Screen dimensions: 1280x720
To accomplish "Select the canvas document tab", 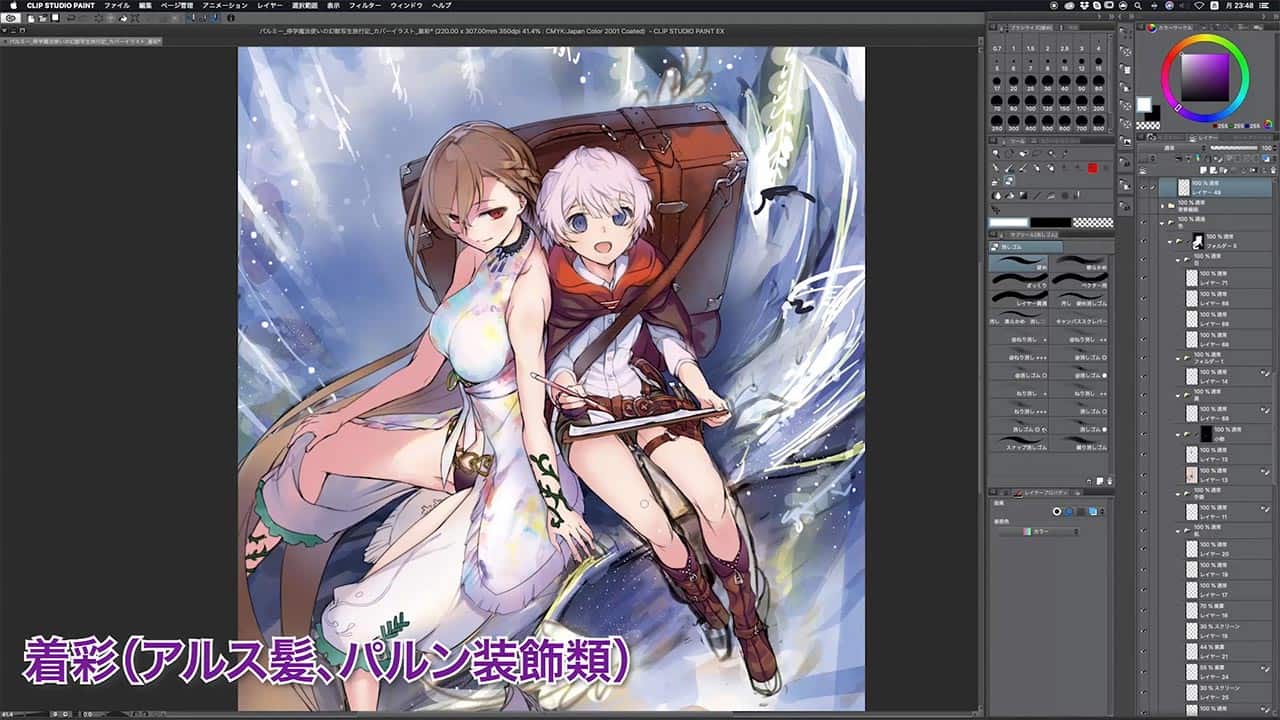I will pyautogui.click(x=83, y=42).
